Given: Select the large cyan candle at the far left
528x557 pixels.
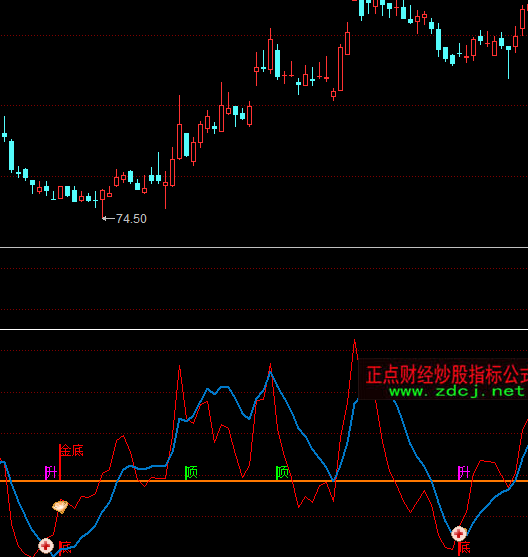Looking at the screenshot, I should click(x=12, y=156).
